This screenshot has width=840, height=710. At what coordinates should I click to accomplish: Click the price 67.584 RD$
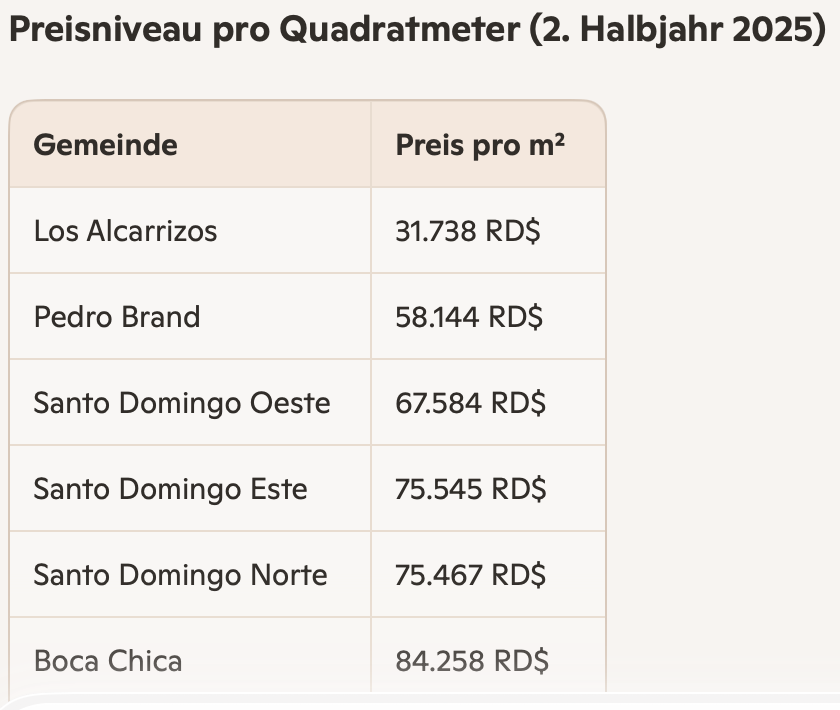coord(470,403)
